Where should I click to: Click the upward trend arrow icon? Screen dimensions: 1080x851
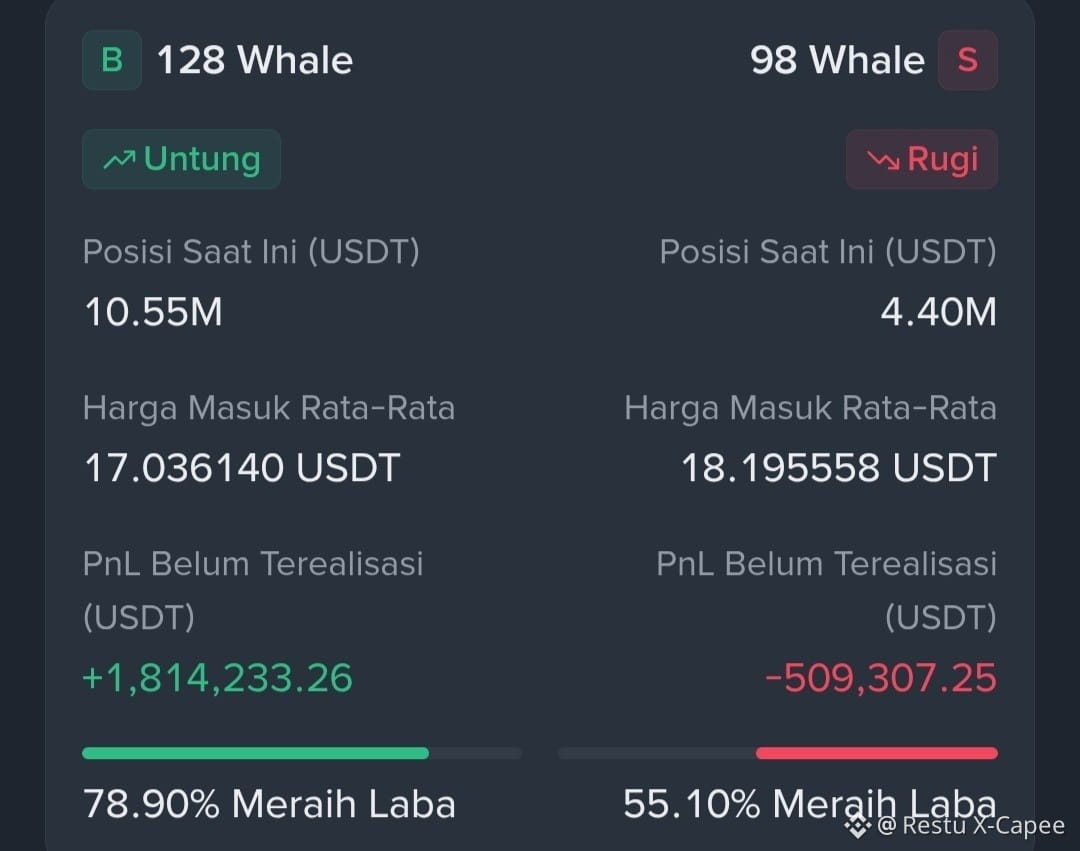tap(119, 160)
